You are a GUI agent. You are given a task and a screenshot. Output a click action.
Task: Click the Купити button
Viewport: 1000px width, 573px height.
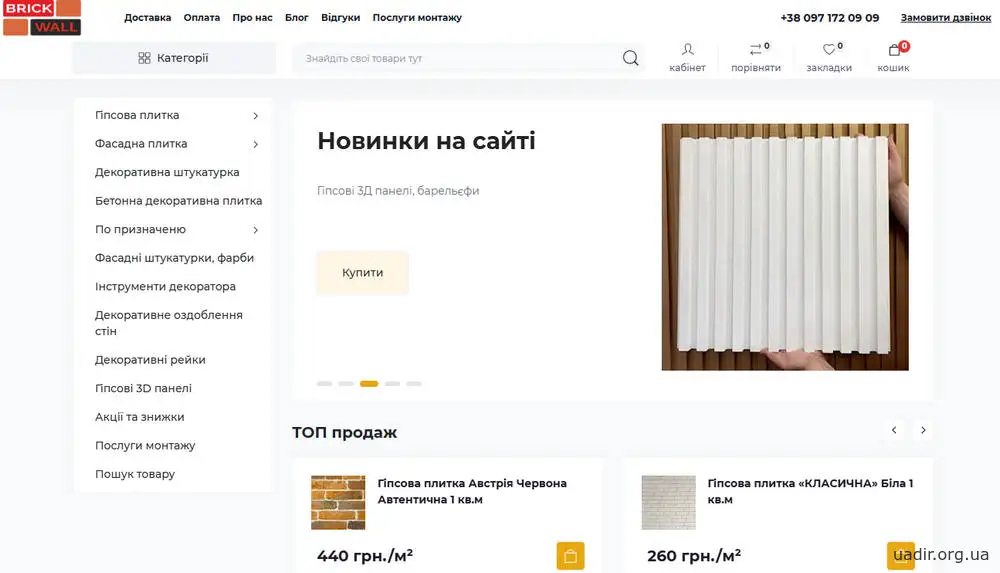pos(362,272)
